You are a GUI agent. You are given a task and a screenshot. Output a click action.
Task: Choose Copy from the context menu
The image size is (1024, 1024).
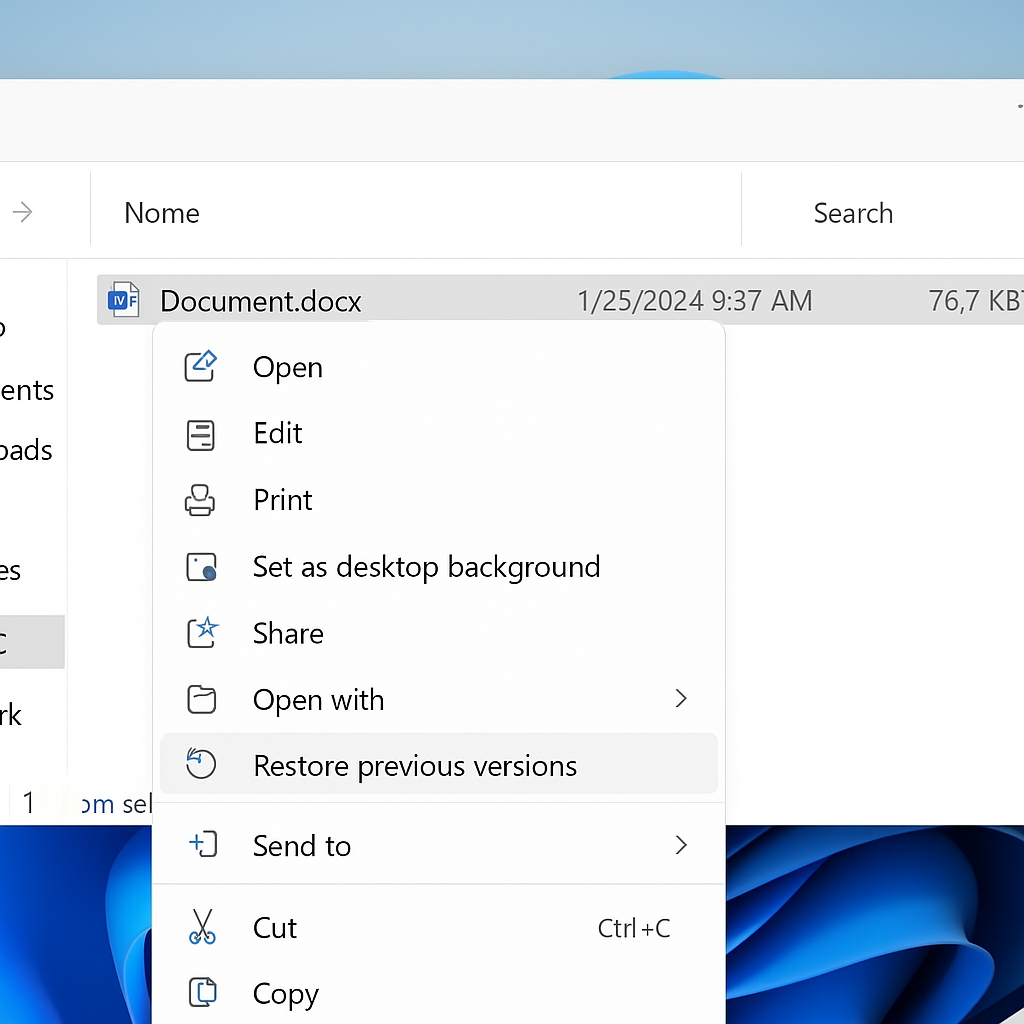coord(439,993)
